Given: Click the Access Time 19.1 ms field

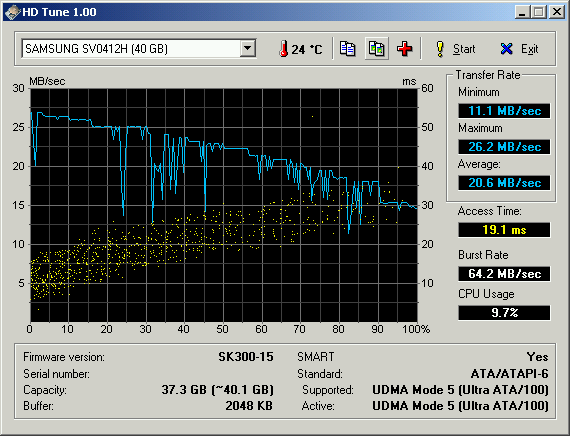Looking at the screenshot, I should point(504,230).
